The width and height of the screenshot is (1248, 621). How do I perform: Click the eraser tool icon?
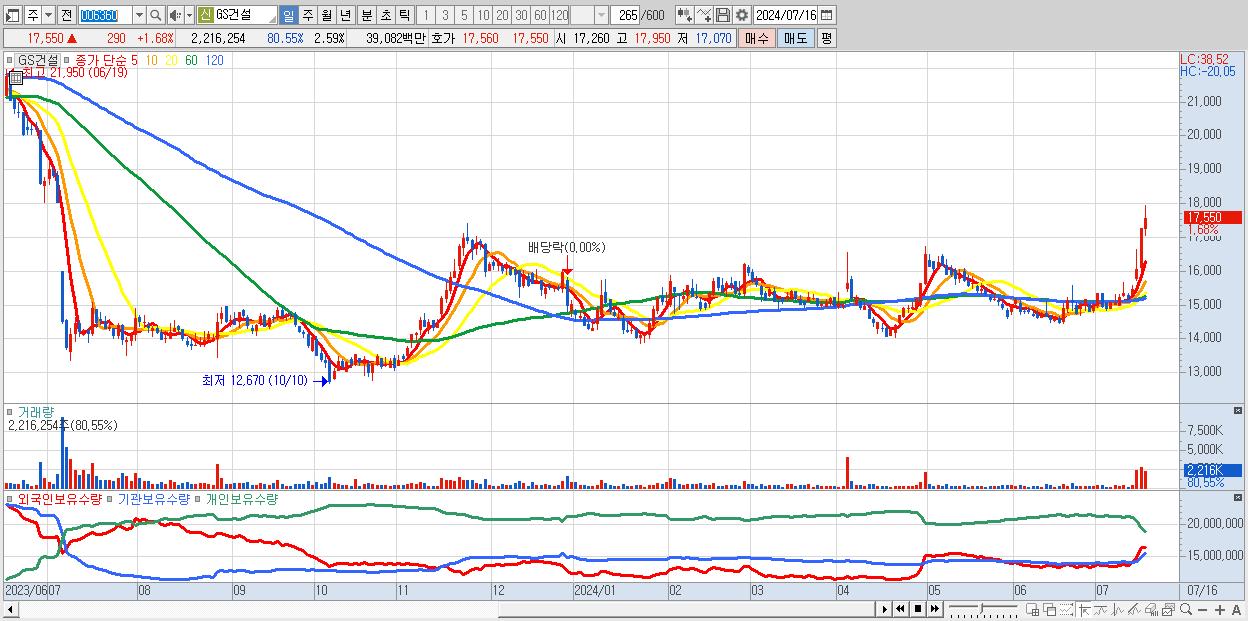1151,609
